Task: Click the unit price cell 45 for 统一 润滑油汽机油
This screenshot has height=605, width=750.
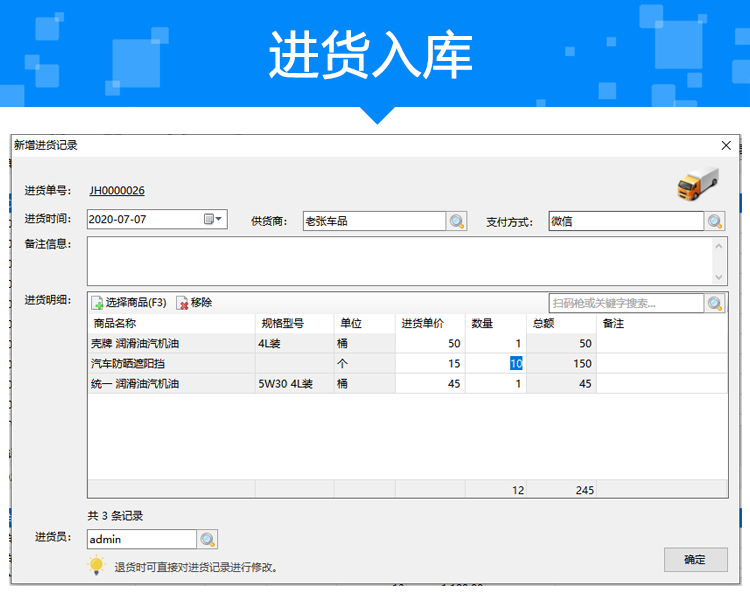Action: 430,384
